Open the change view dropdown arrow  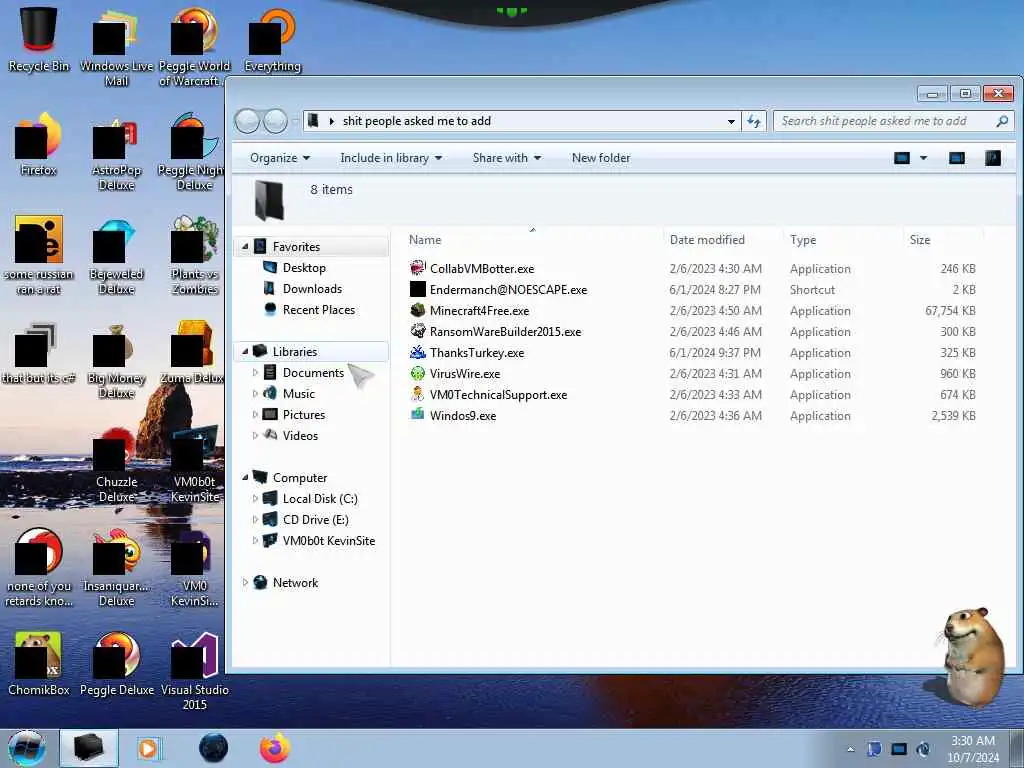923,157
